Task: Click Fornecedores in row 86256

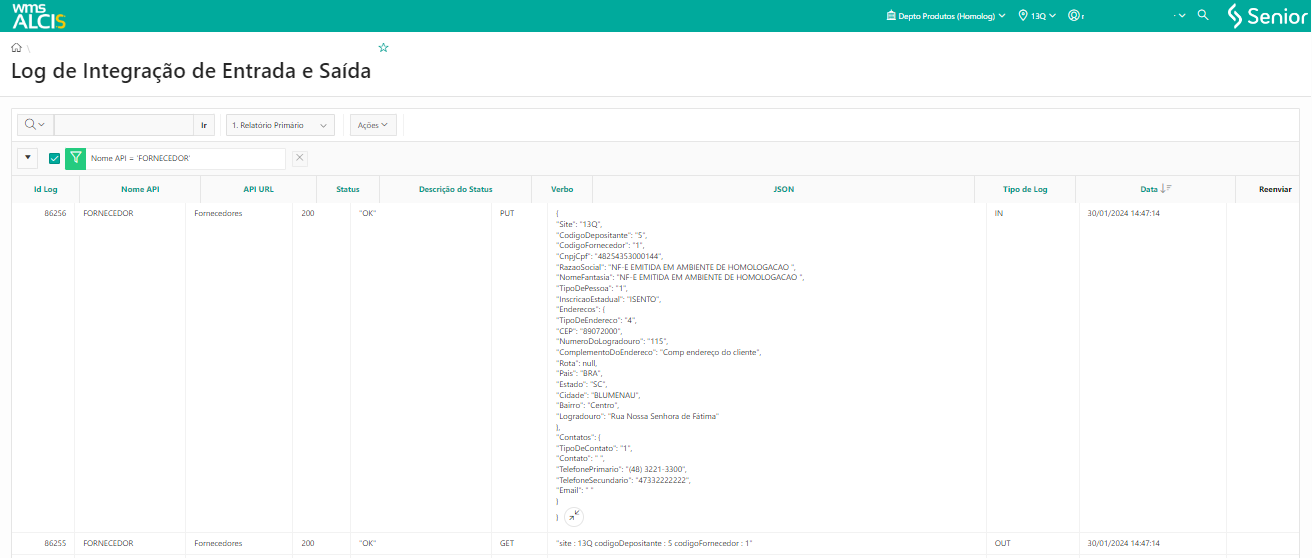Action: (x=218, y=213)
